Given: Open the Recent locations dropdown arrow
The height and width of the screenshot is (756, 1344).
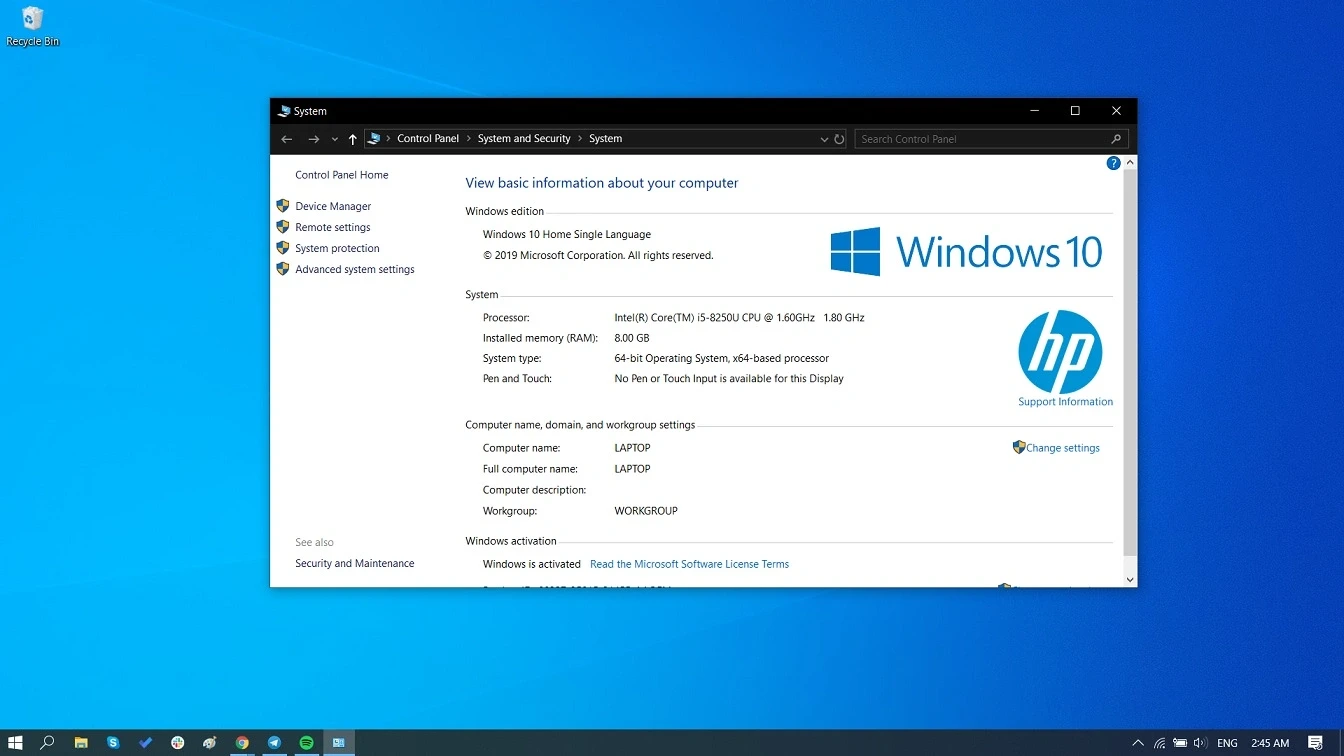Looking at the screenshot, I should (334, 139).
